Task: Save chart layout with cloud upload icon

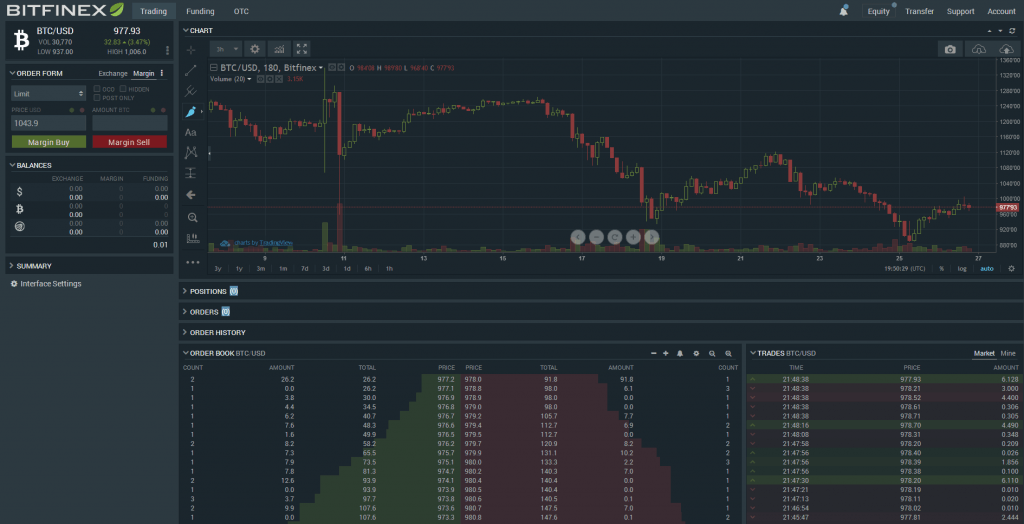Action: [x=1005, y=49]
